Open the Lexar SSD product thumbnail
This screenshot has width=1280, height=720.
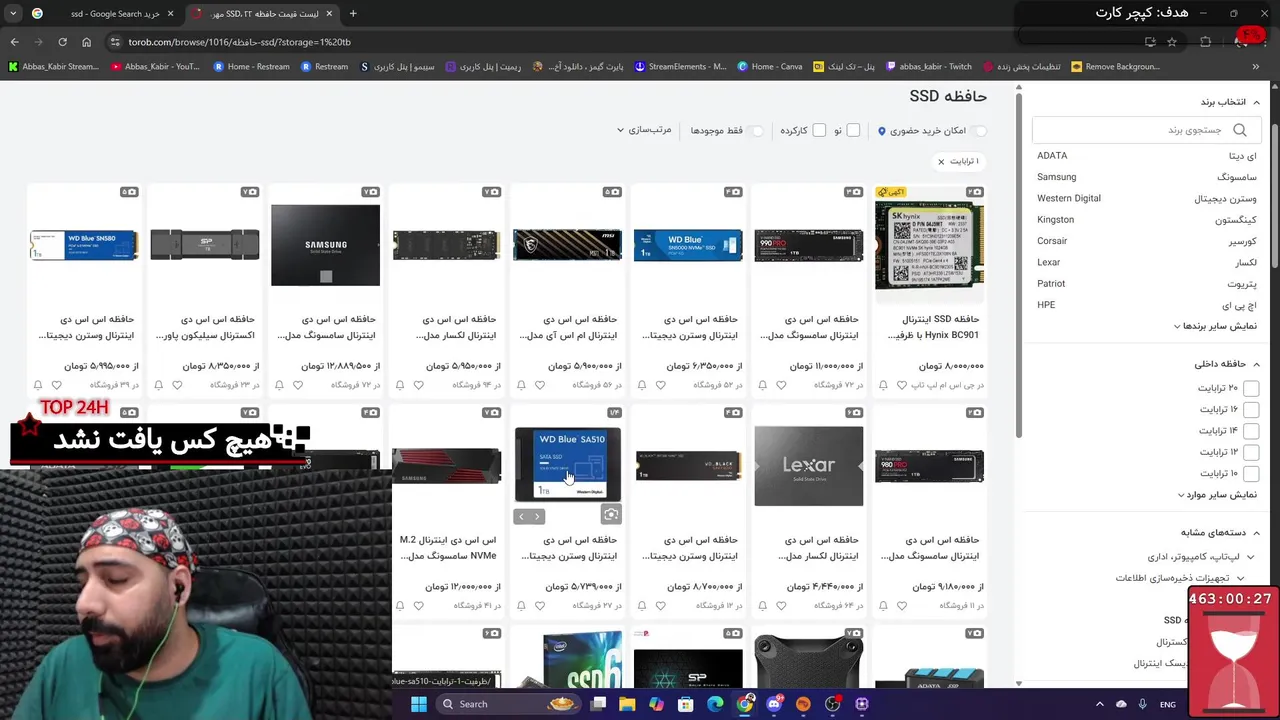808,465
